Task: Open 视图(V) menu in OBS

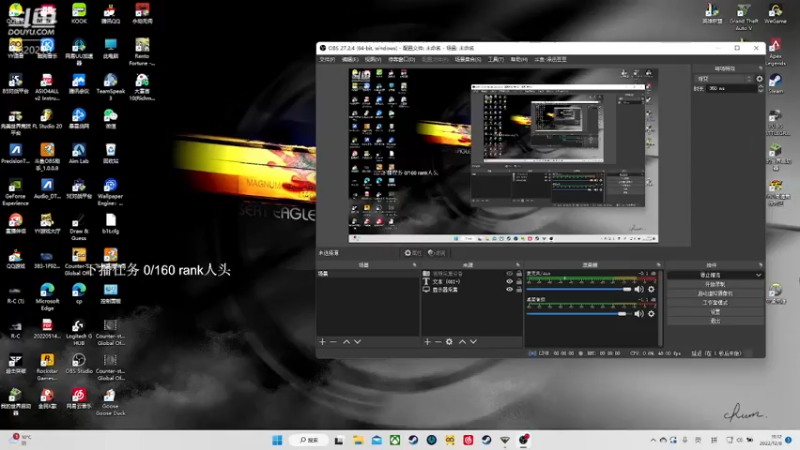Action: (x=373, y=60)
